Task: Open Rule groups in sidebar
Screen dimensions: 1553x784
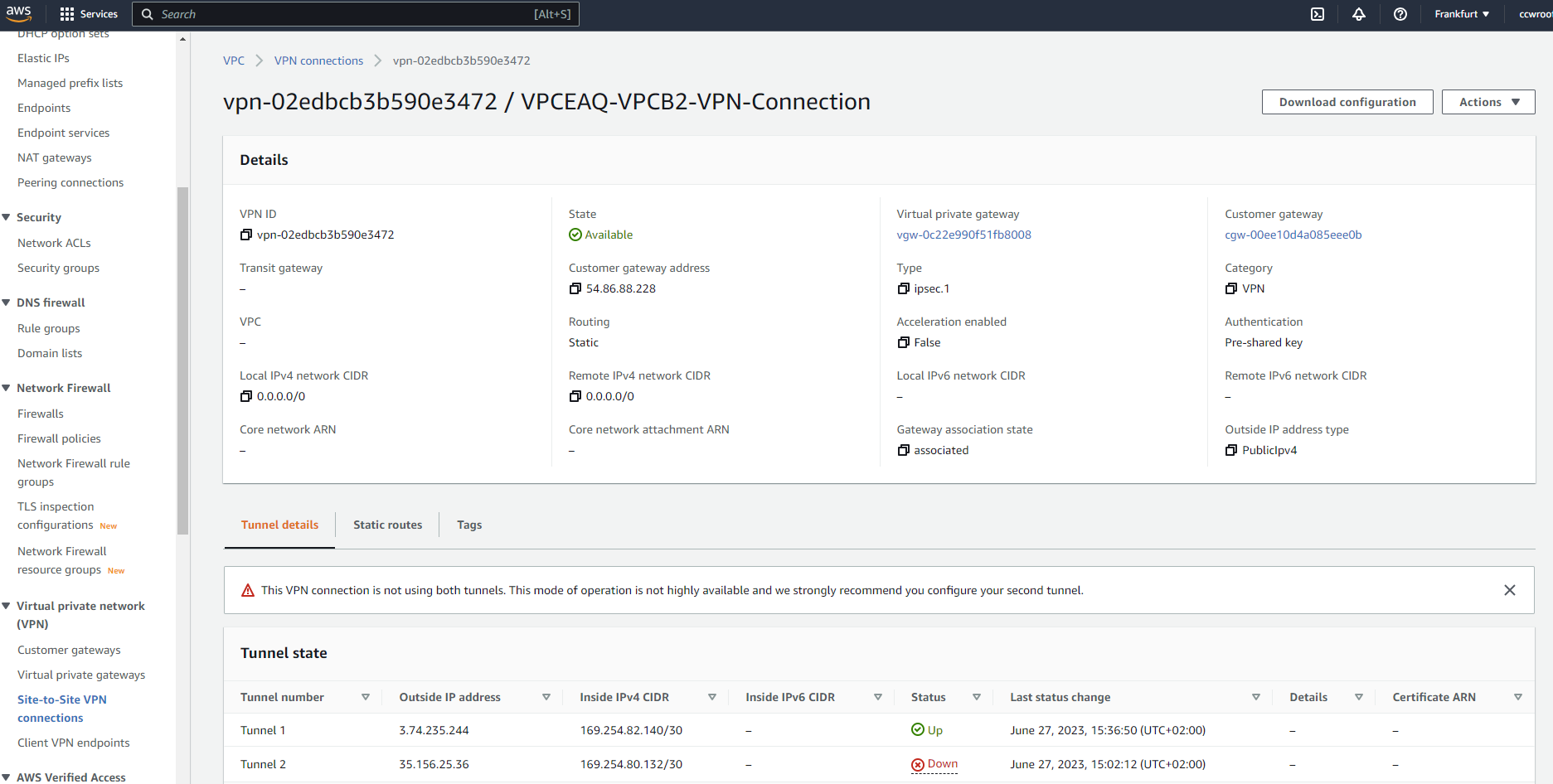Action: pos(49,328)
